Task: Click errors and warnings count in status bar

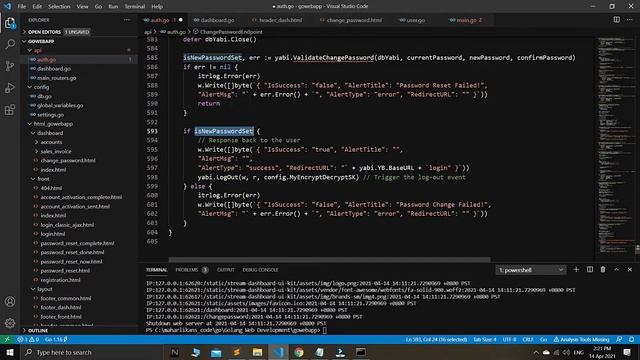Action: [x=28, y=339]
